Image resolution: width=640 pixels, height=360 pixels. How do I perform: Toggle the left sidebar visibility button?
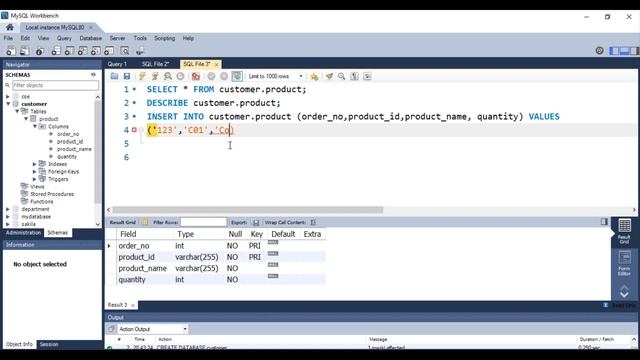click(x=614, y=51)
